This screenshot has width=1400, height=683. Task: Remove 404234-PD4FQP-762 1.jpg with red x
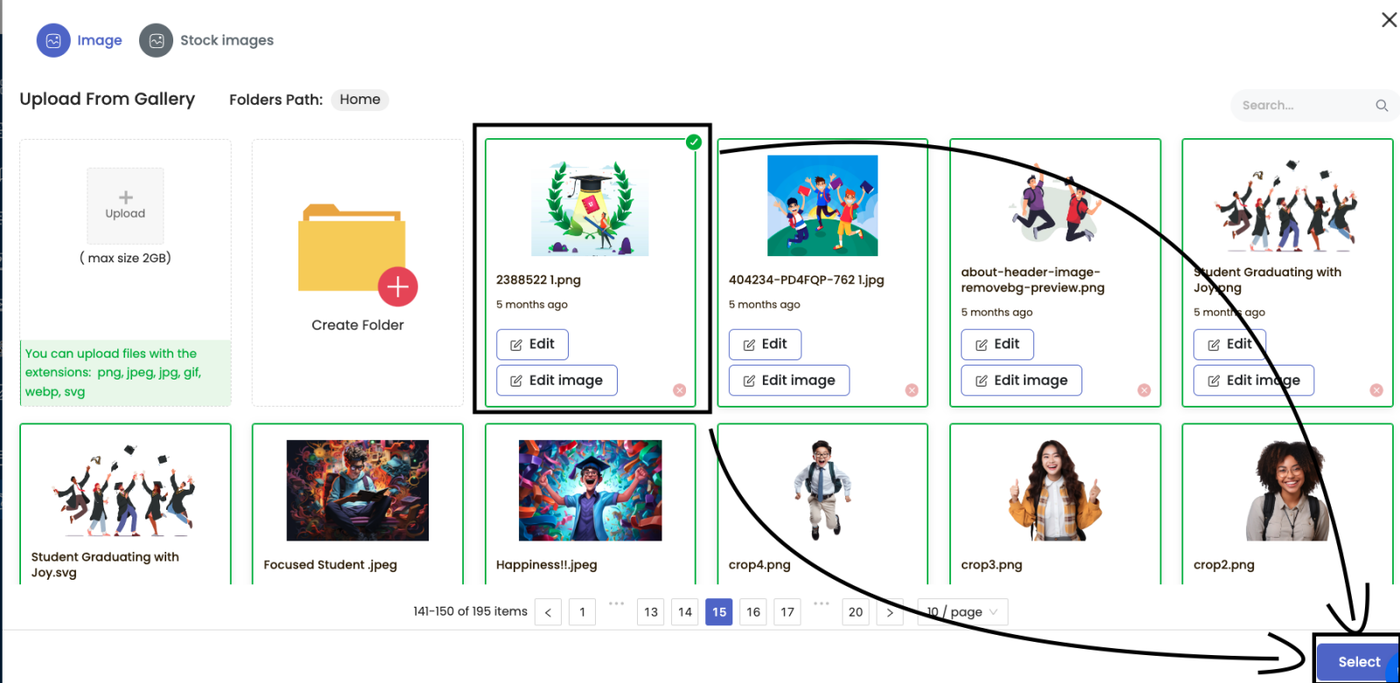coord(912,390)
